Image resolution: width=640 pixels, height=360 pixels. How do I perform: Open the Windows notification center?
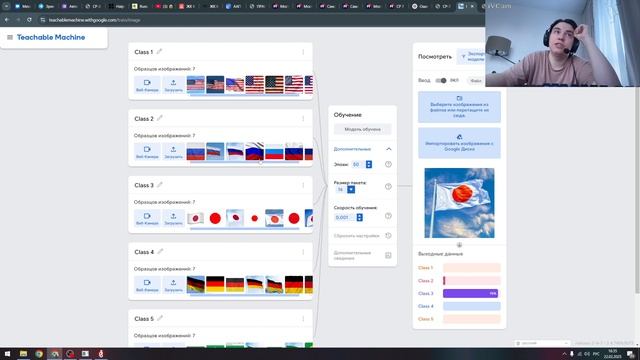click(x=631, y=354)
